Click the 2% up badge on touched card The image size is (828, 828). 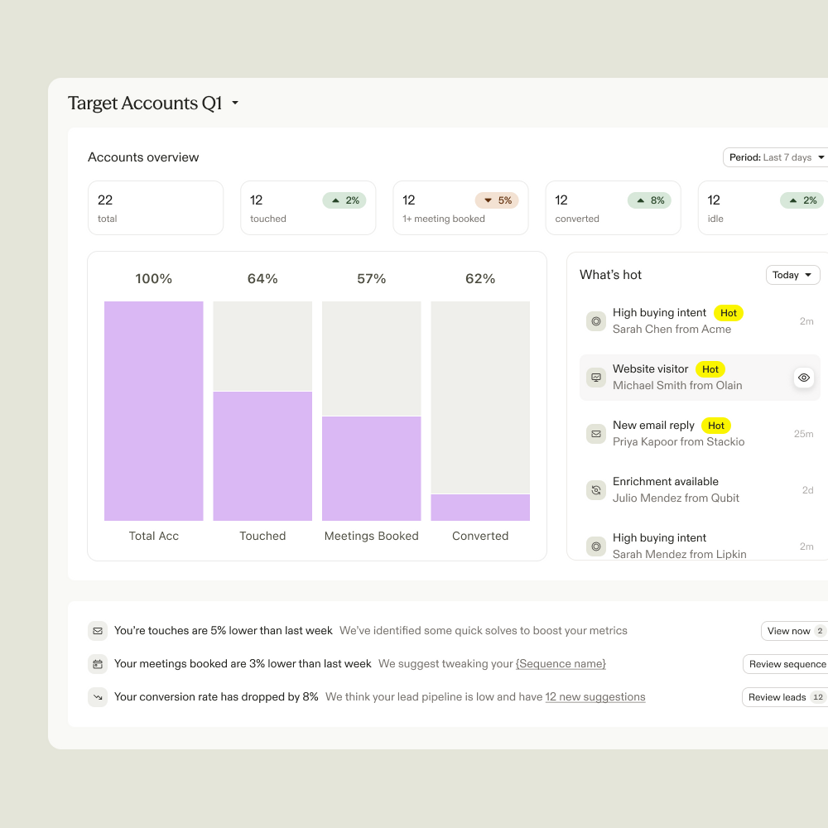(x=344, y=201)
